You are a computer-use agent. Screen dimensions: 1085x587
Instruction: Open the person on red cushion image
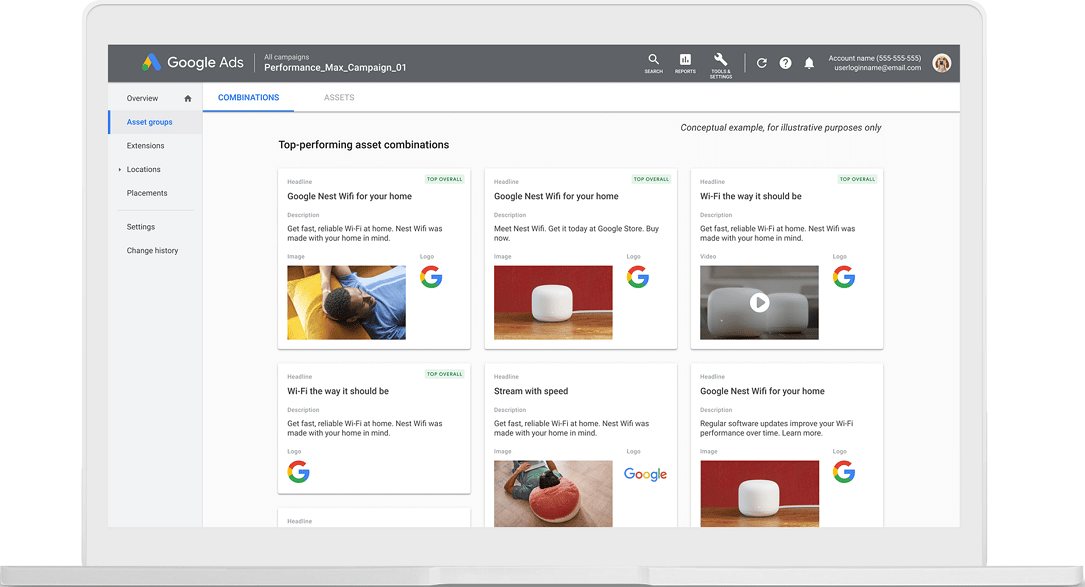click(x=553, y=494)
